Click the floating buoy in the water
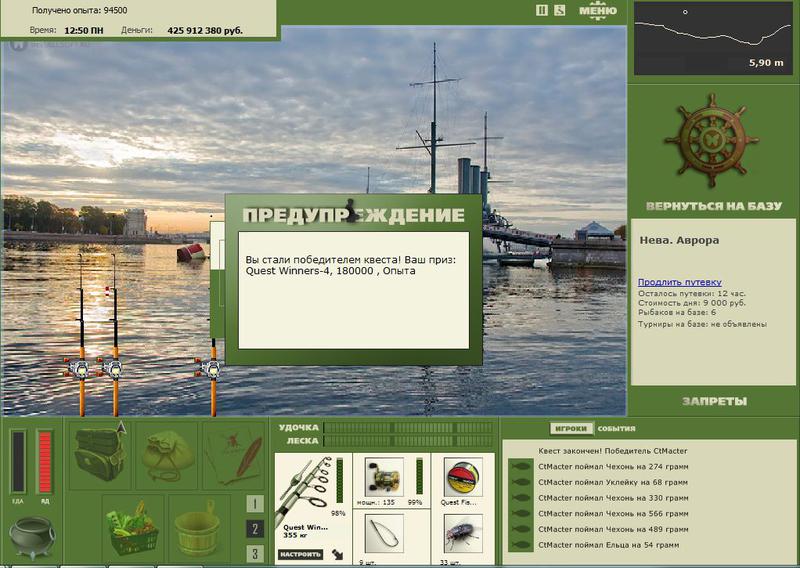 pyautogui.click(x=192, y=252)
